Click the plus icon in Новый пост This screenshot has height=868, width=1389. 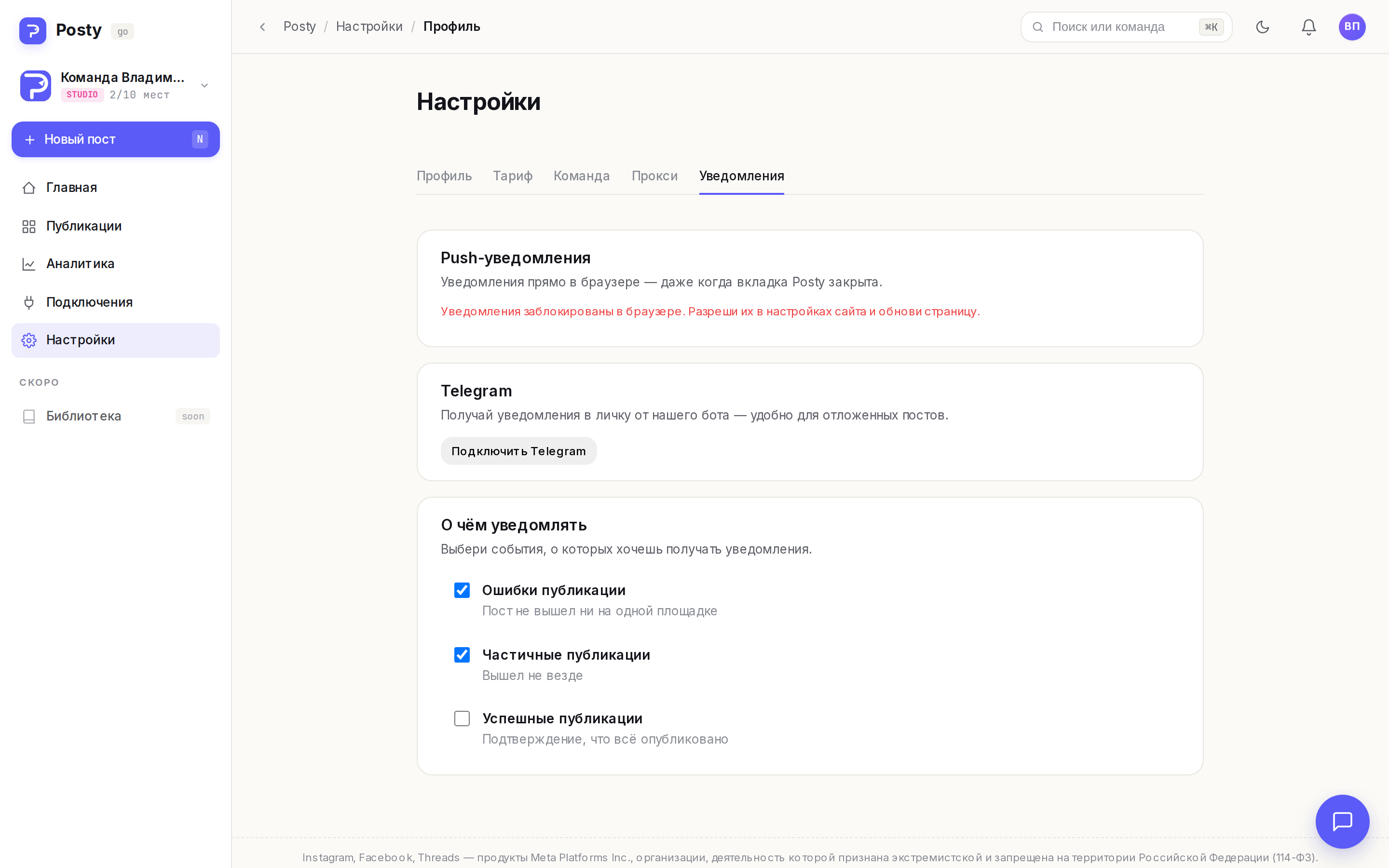[30, 139]
